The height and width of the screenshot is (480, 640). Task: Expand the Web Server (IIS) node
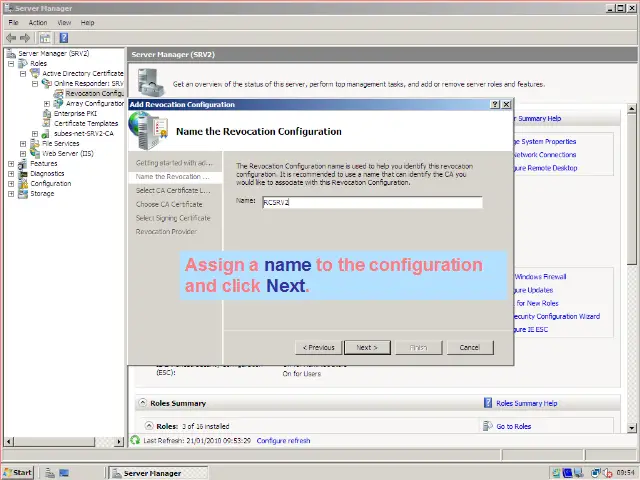point(23,154)
